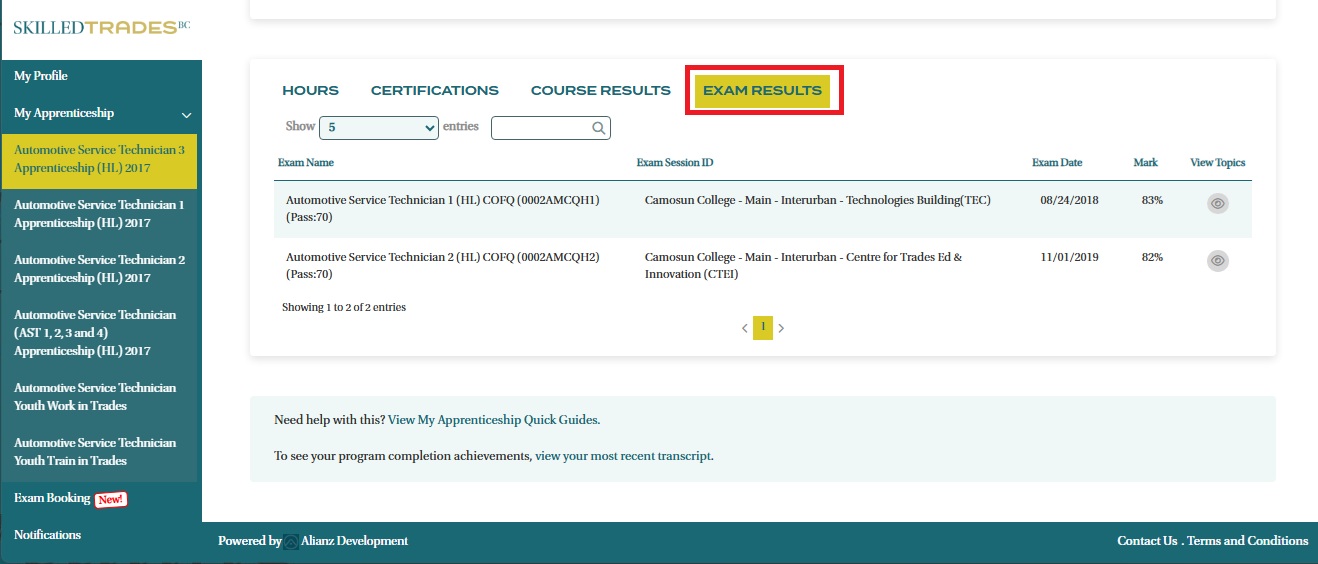
Task: Select page 1 pagination button
Action: [x=763, y=328]
